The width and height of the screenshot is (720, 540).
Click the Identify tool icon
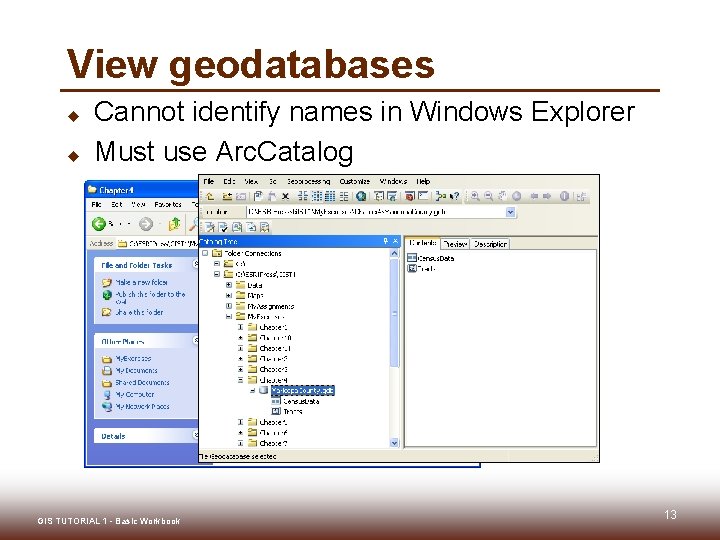point(564,197)
